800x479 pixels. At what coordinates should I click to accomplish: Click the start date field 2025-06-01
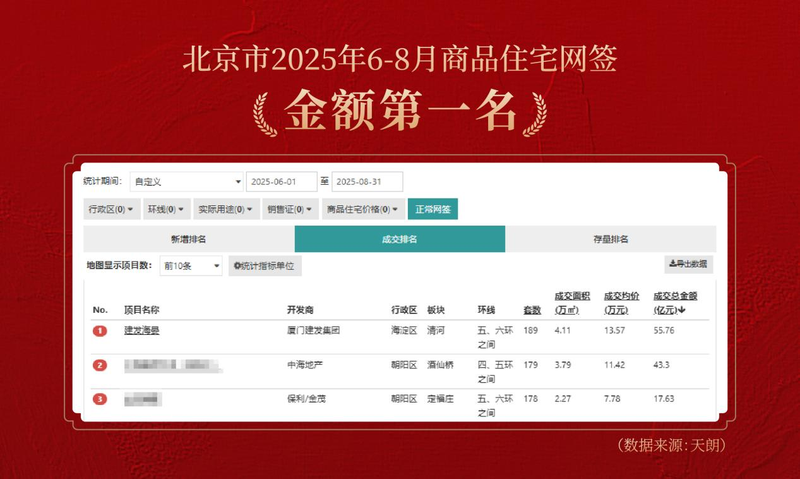(x=281, y=182)
